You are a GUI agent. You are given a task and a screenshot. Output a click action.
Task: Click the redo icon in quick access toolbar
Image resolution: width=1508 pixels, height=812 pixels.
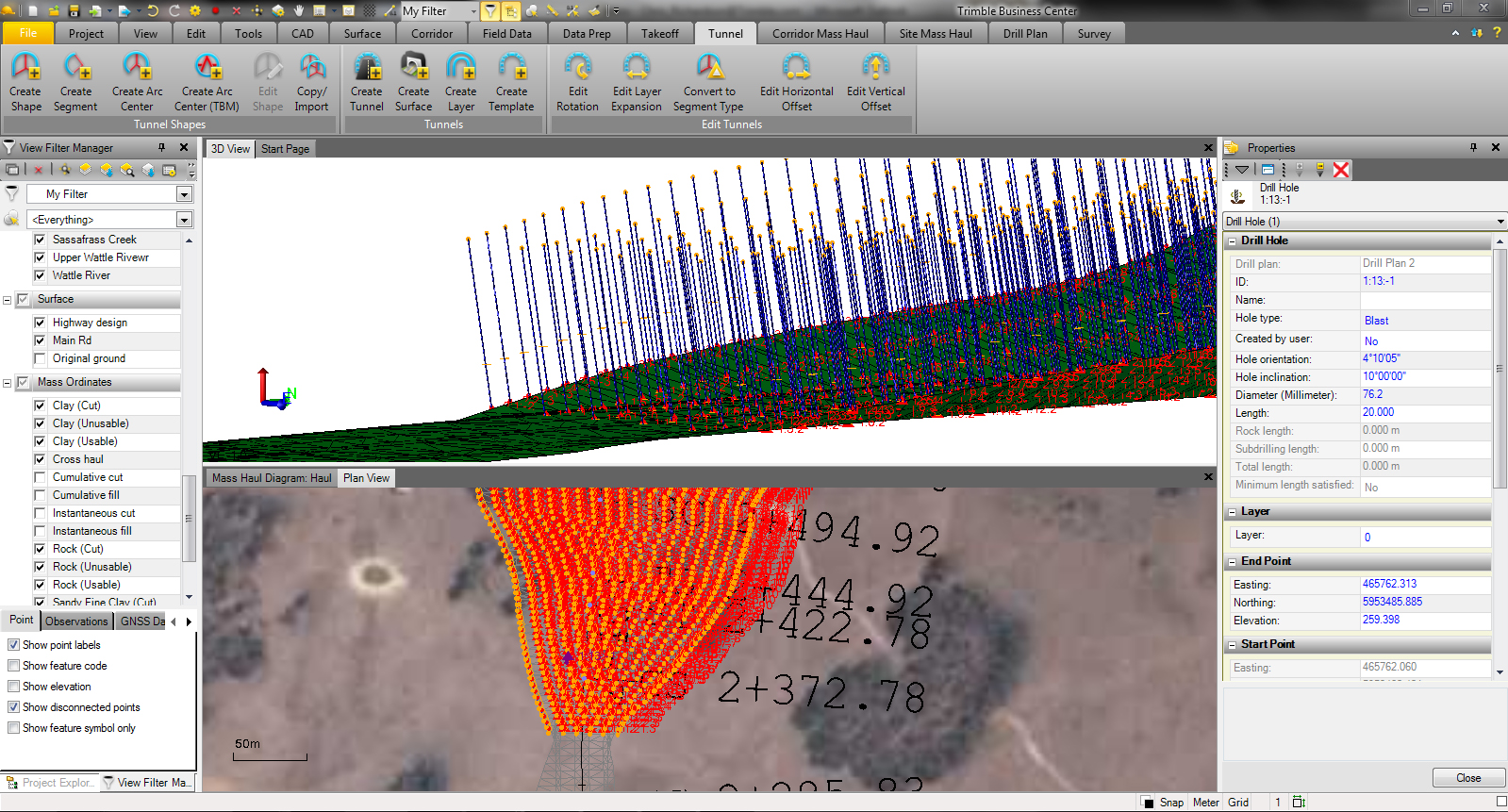pyautogui.click(x=174, y=10)
